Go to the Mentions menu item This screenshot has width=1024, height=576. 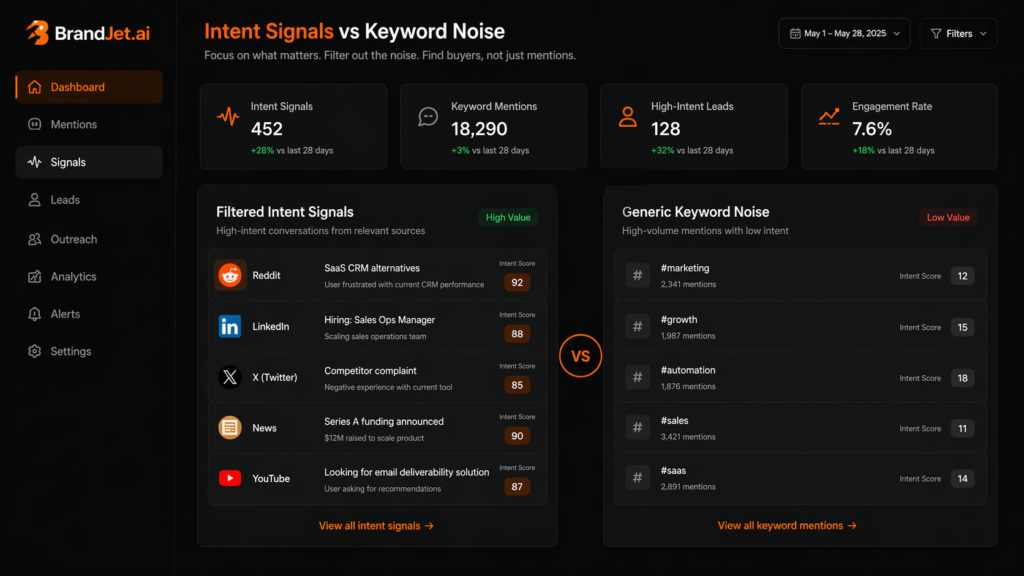tap(89, 124)
